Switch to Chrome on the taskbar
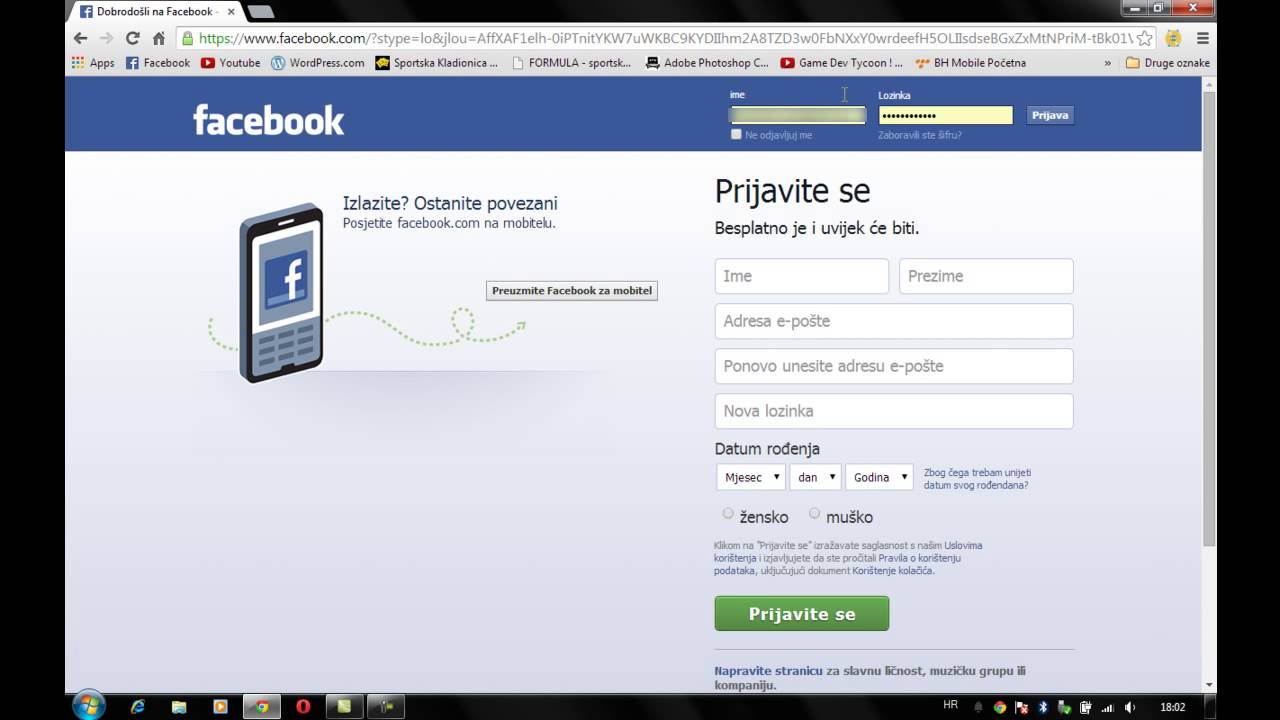Viewport: 1280px width, 720px height. tap(262, 706)
